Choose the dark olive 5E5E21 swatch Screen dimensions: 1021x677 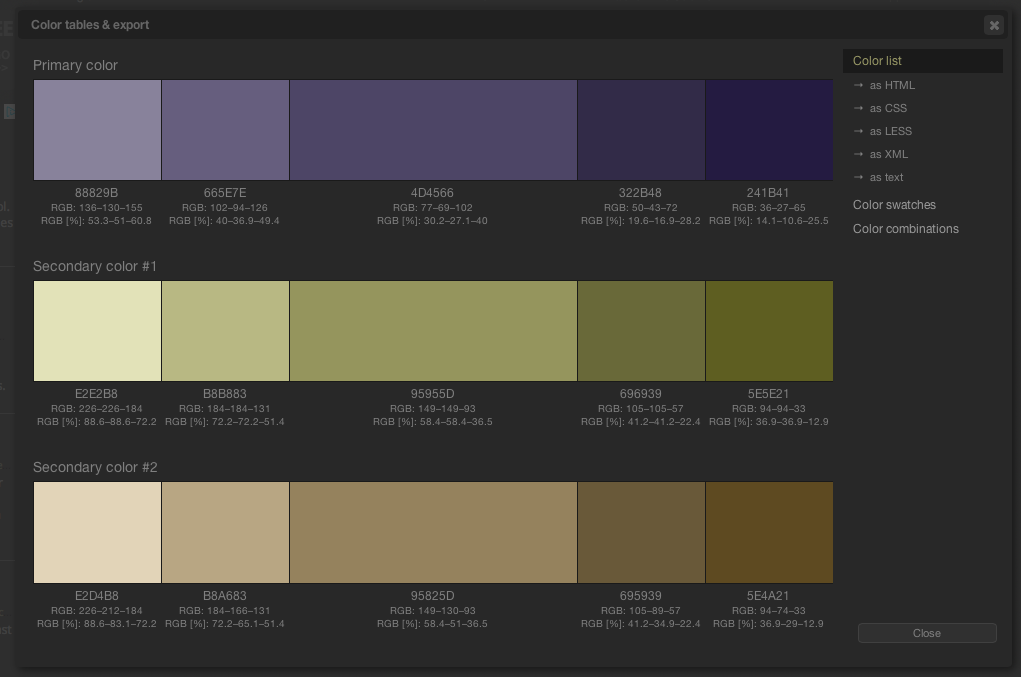[x=769, y=331]
